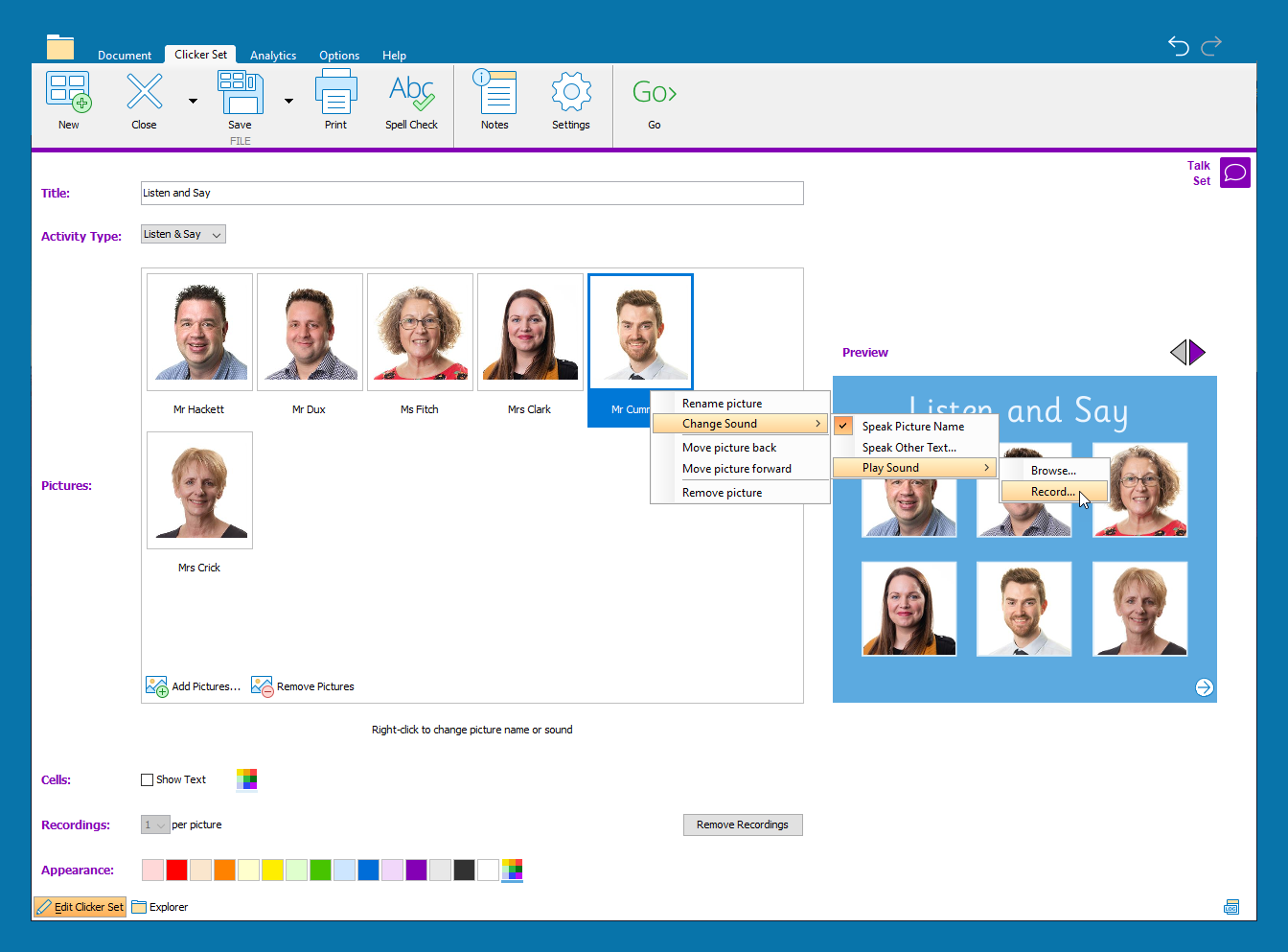
Task: Pick the red appearance color swatch
Action: (x=176, y=871)
